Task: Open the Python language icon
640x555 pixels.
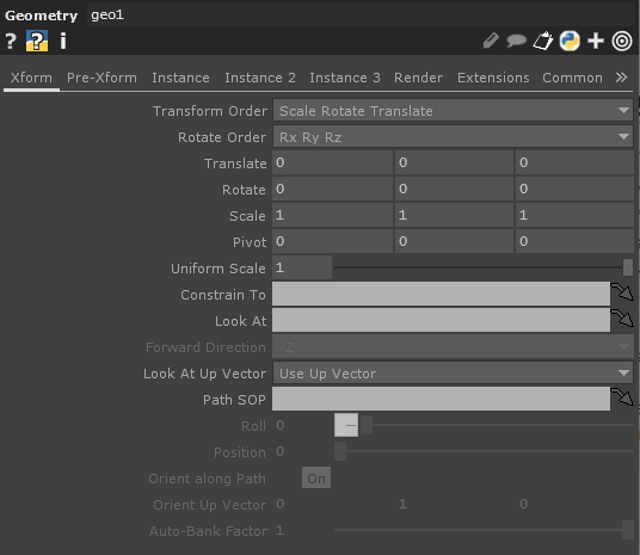Action: pyautogui.click(x=569, y=41)
